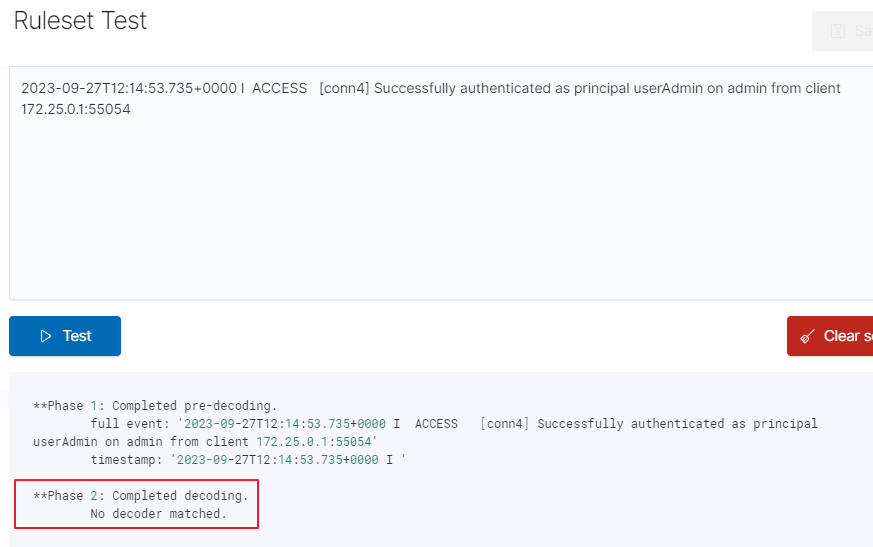The width and height of the screenshot is (873, 547).
Task: Click the broom icon on the Clear button
Action: 807,336
